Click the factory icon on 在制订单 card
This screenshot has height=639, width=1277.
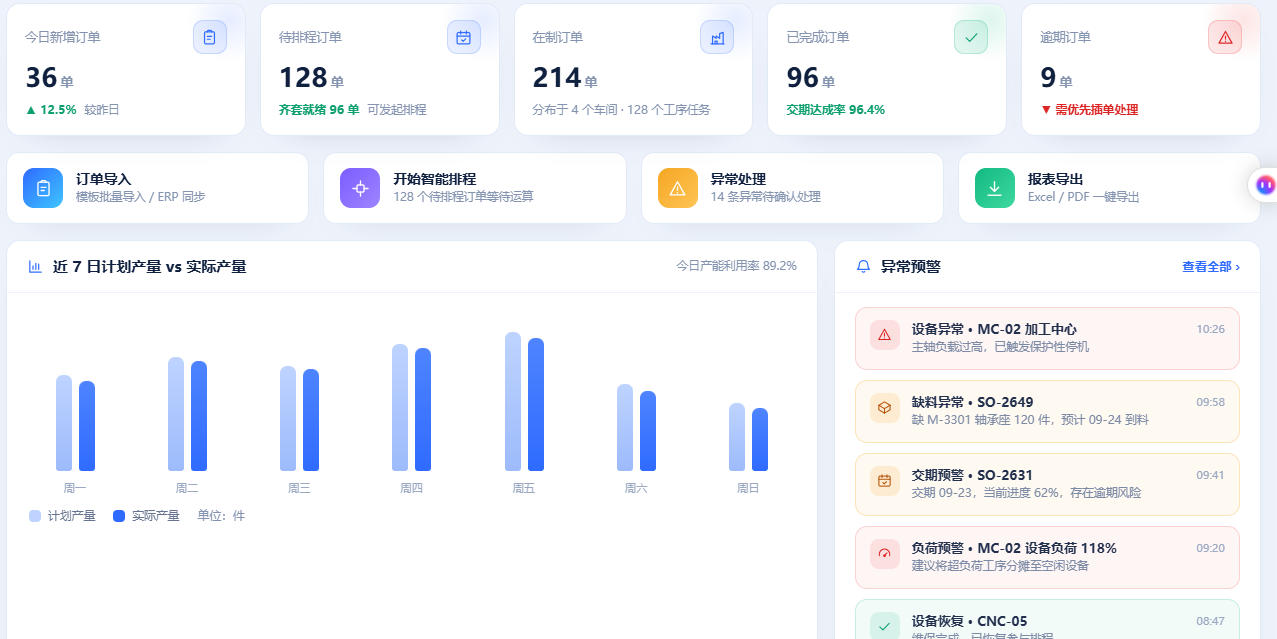pyautogui.click(x=717, y=37)
